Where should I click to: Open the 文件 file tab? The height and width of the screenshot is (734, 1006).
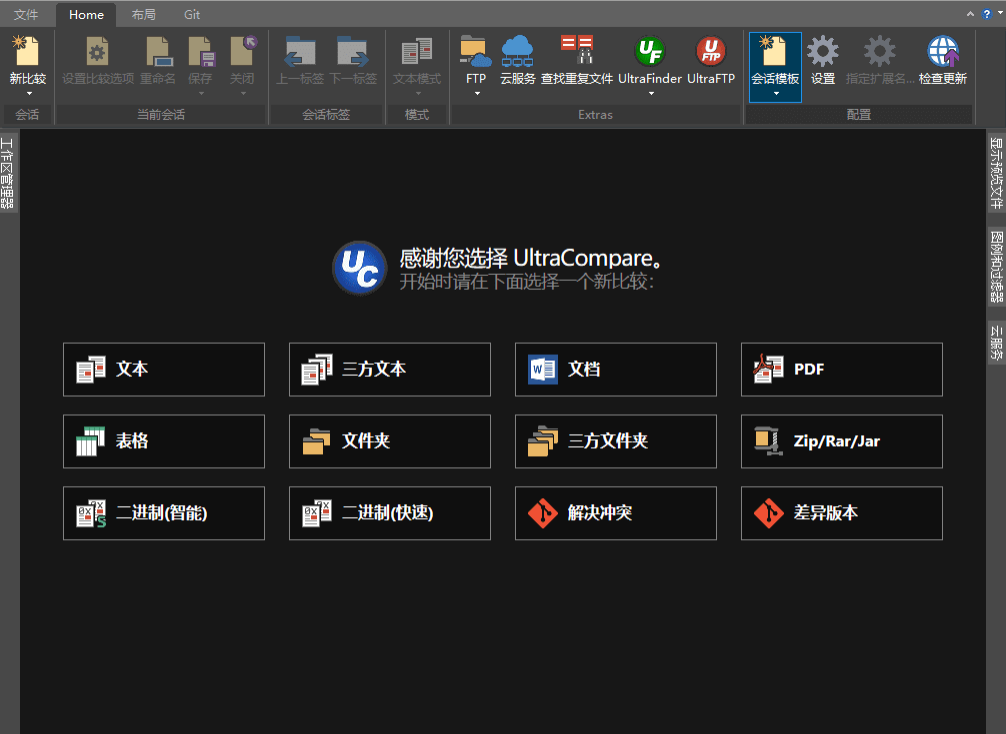[x=26, y=15]
